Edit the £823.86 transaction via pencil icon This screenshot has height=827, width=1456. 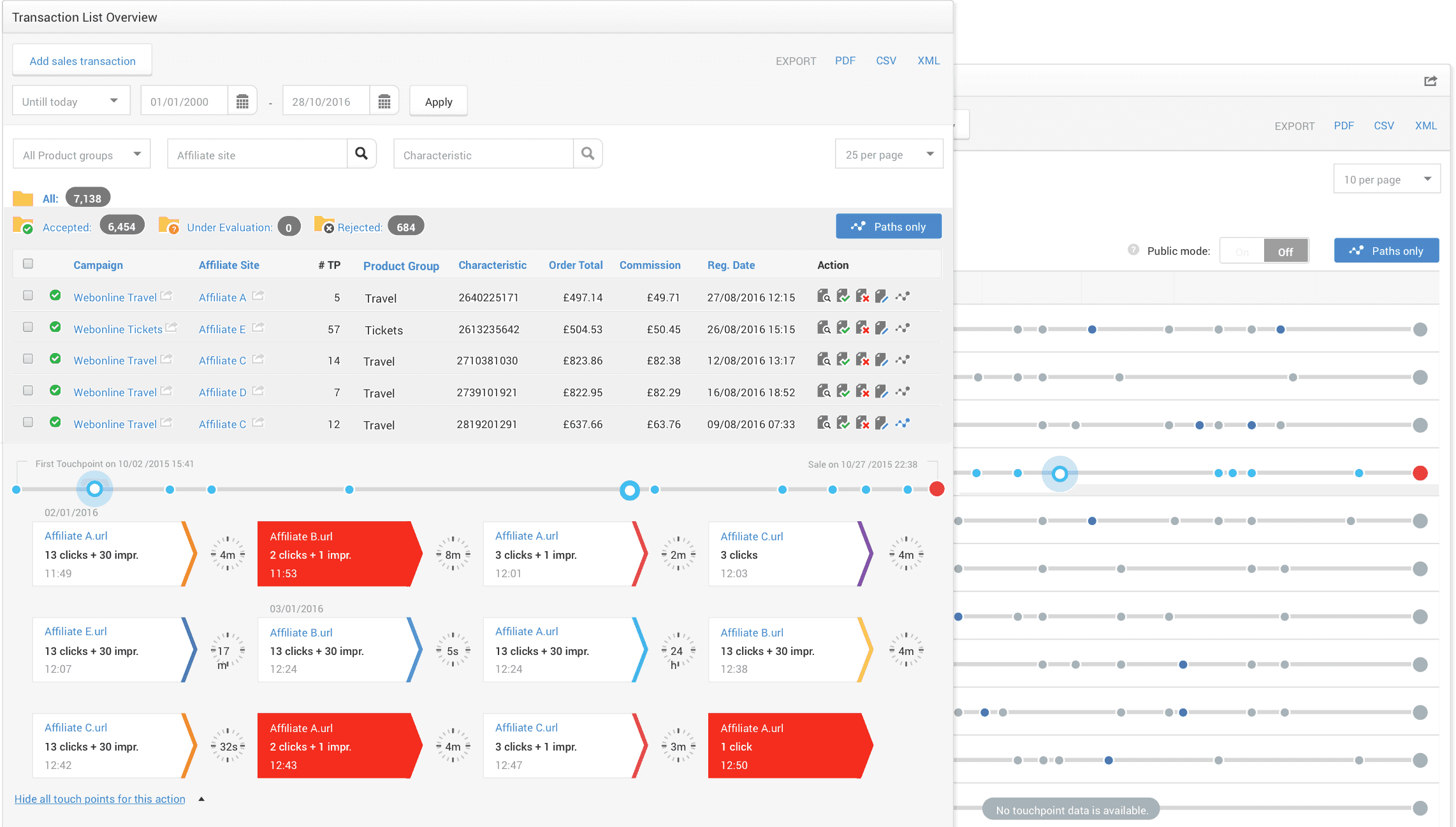click(882, 360)
